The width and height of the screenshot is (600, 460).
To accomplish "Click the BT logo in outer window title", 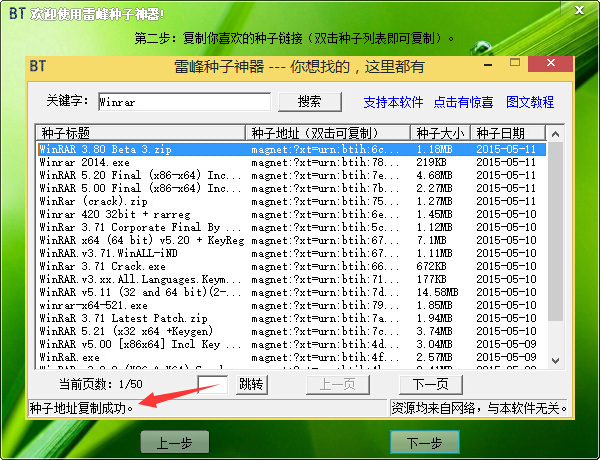I will [x=17, y=14].
